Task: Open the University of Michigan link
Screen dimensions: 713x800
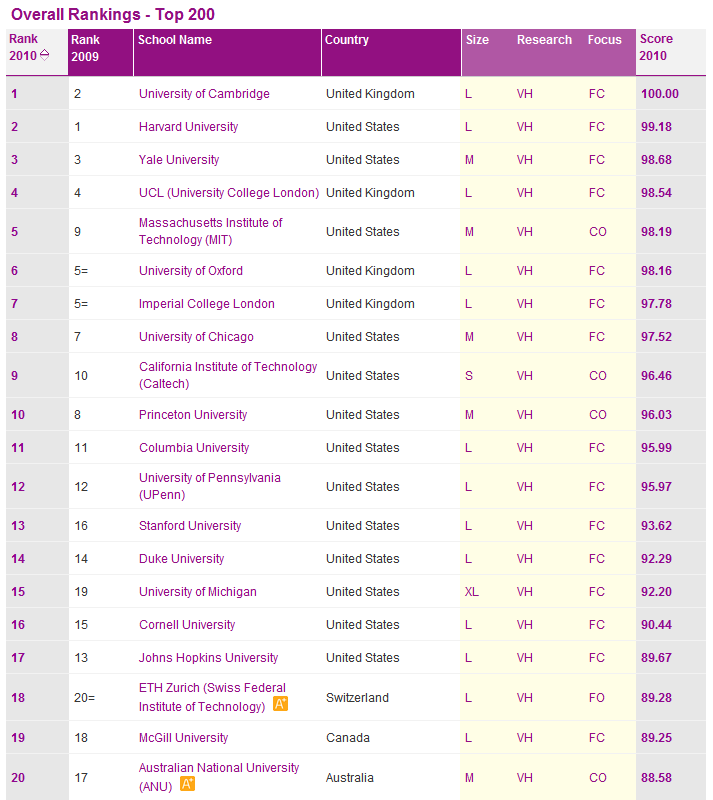Action: [198, 592]
